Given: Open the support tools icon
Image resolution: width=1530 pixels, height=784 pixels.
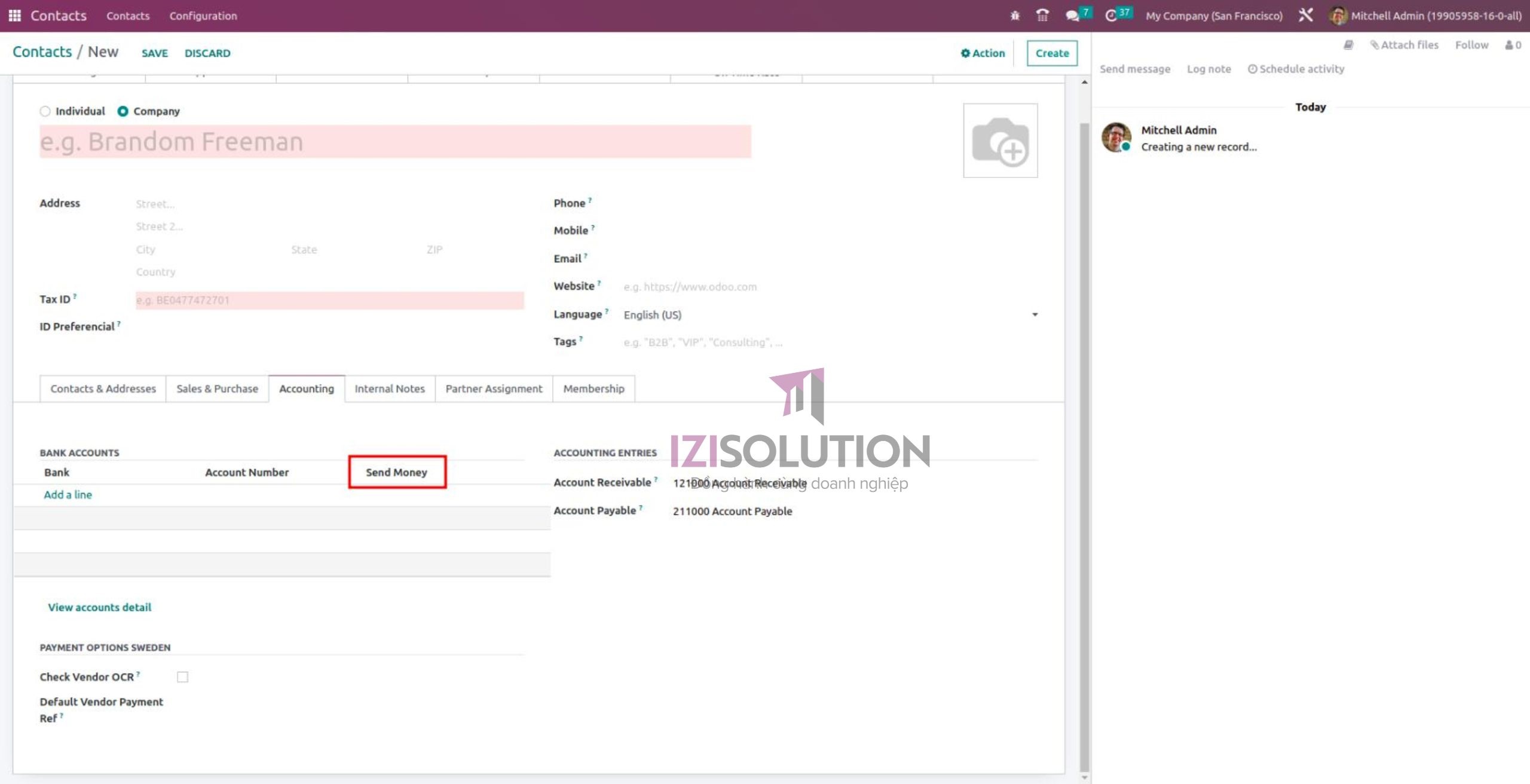Looking at the screenshot, I should (1305, 14).
